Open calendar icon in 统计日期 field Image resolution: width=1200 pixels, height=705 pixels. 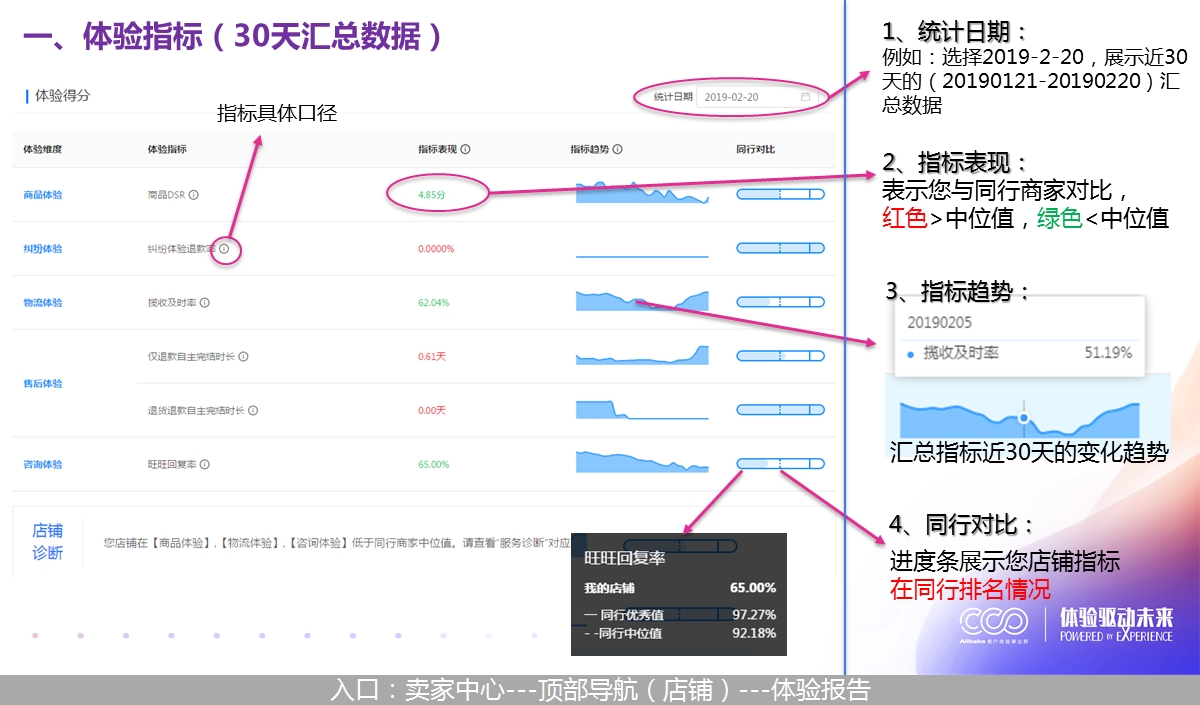[x=806, y=97]
